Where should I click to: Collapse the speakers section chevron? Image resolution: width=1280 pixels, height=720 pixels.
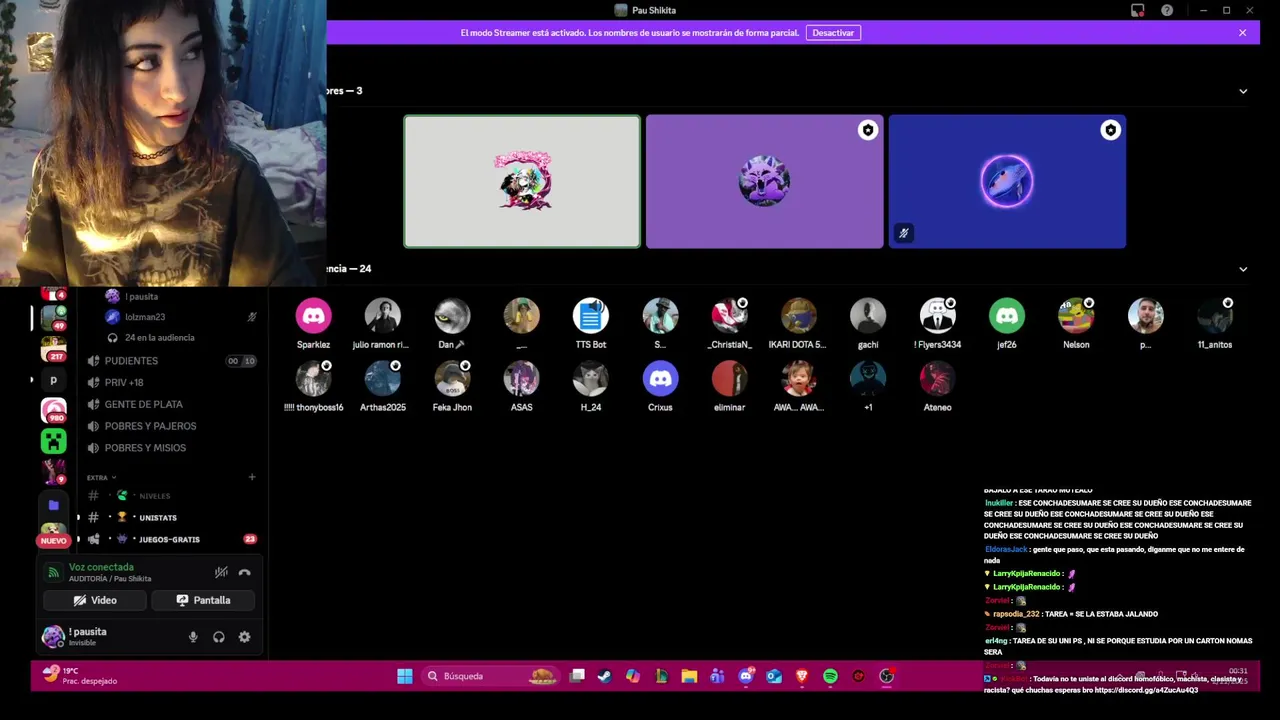pyautogui.click(x=1243, y=91)
